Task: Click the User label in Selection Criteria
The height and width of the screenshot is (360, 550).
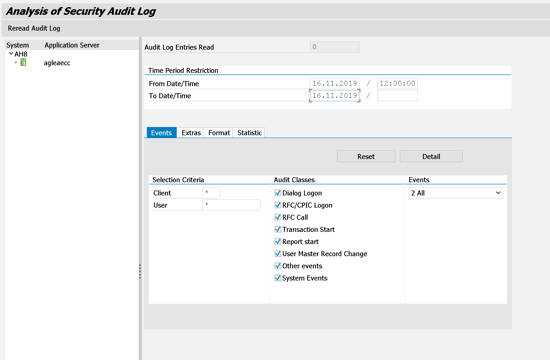Action: [x=160, y=205]
